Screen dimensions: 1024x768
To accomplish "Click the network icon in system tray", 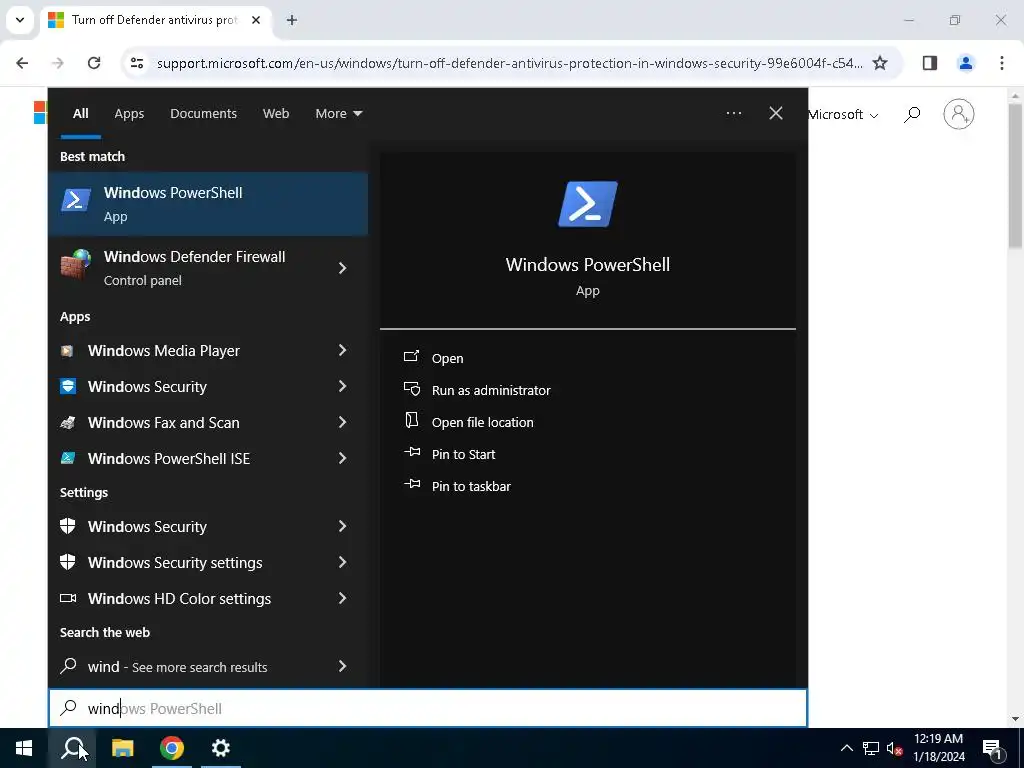I will pos(871,748).
